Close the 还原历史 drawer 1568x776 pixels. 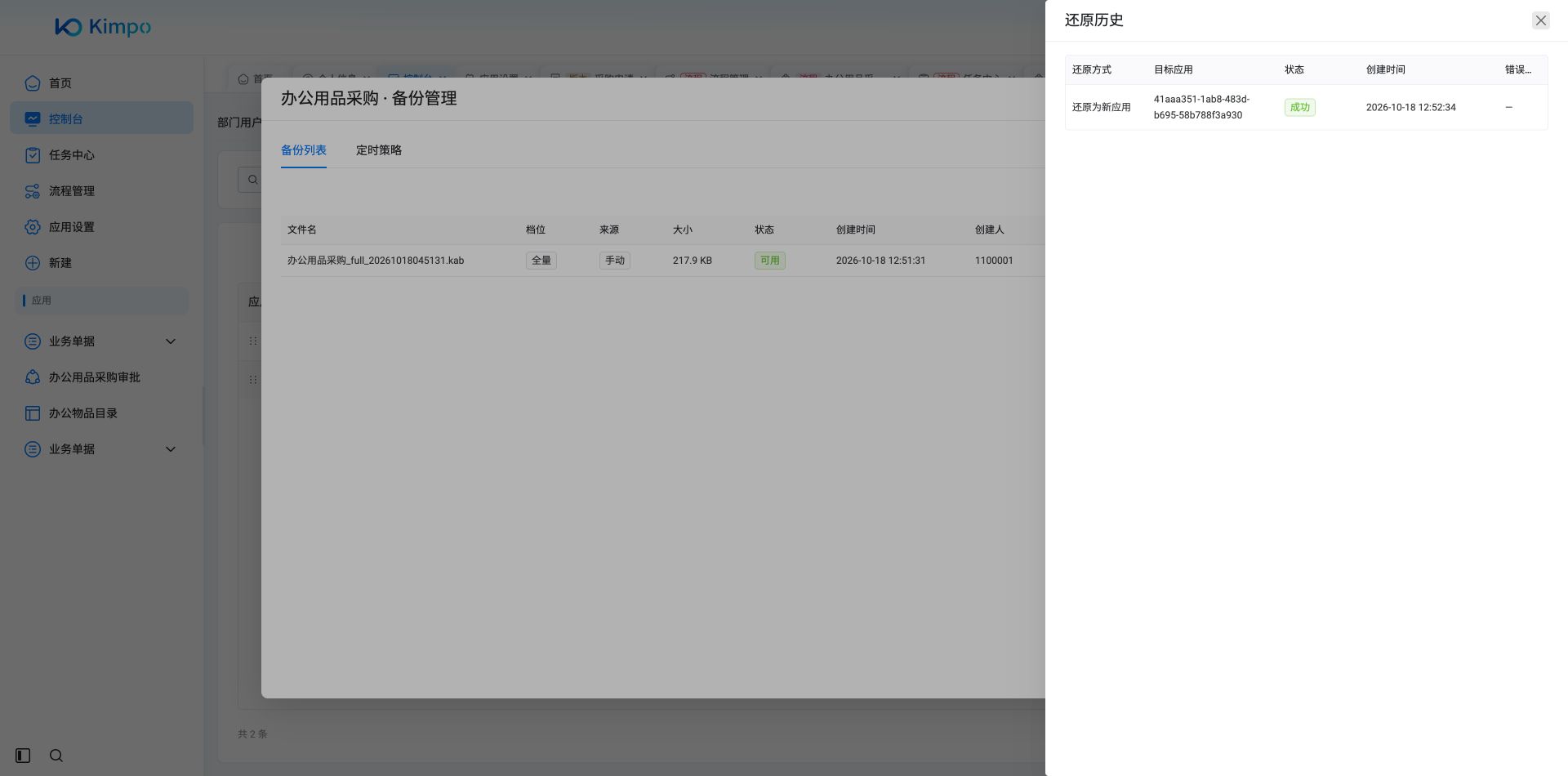coord(1540,20)
